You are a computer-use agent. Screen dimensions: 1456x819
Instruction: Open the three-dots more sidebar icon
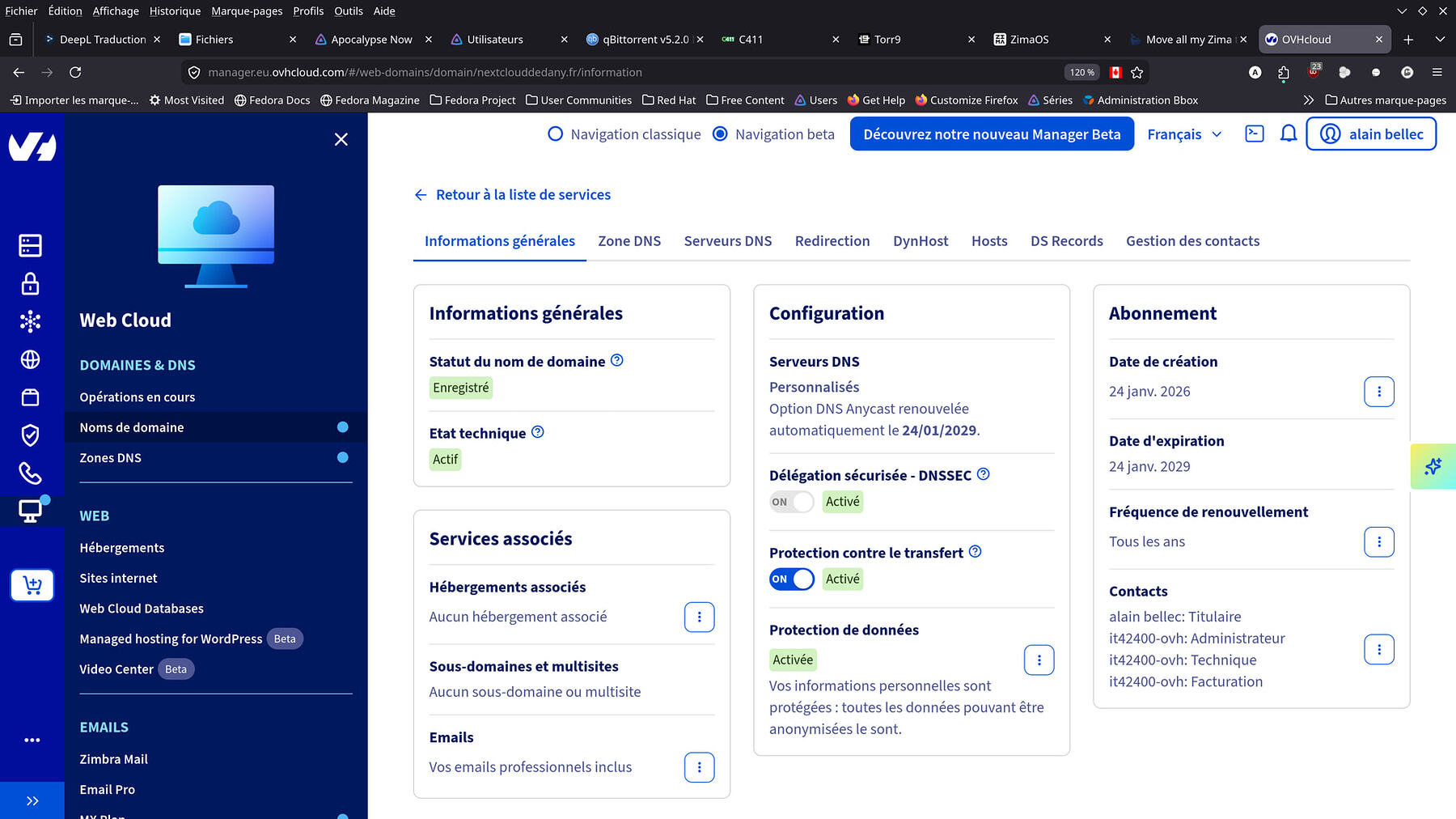tap(32, 740)
